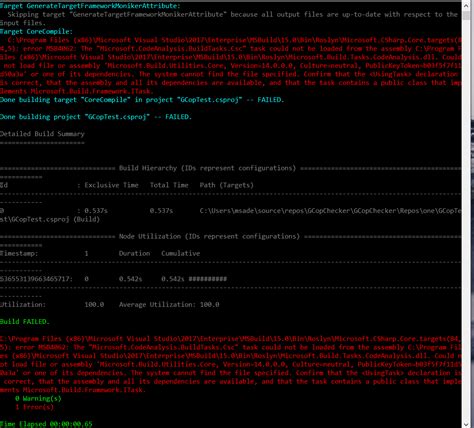Viewport: 474px width, 428px height.
Task: Click the "Path (Targets)" column header
Action: click(227, 185)
